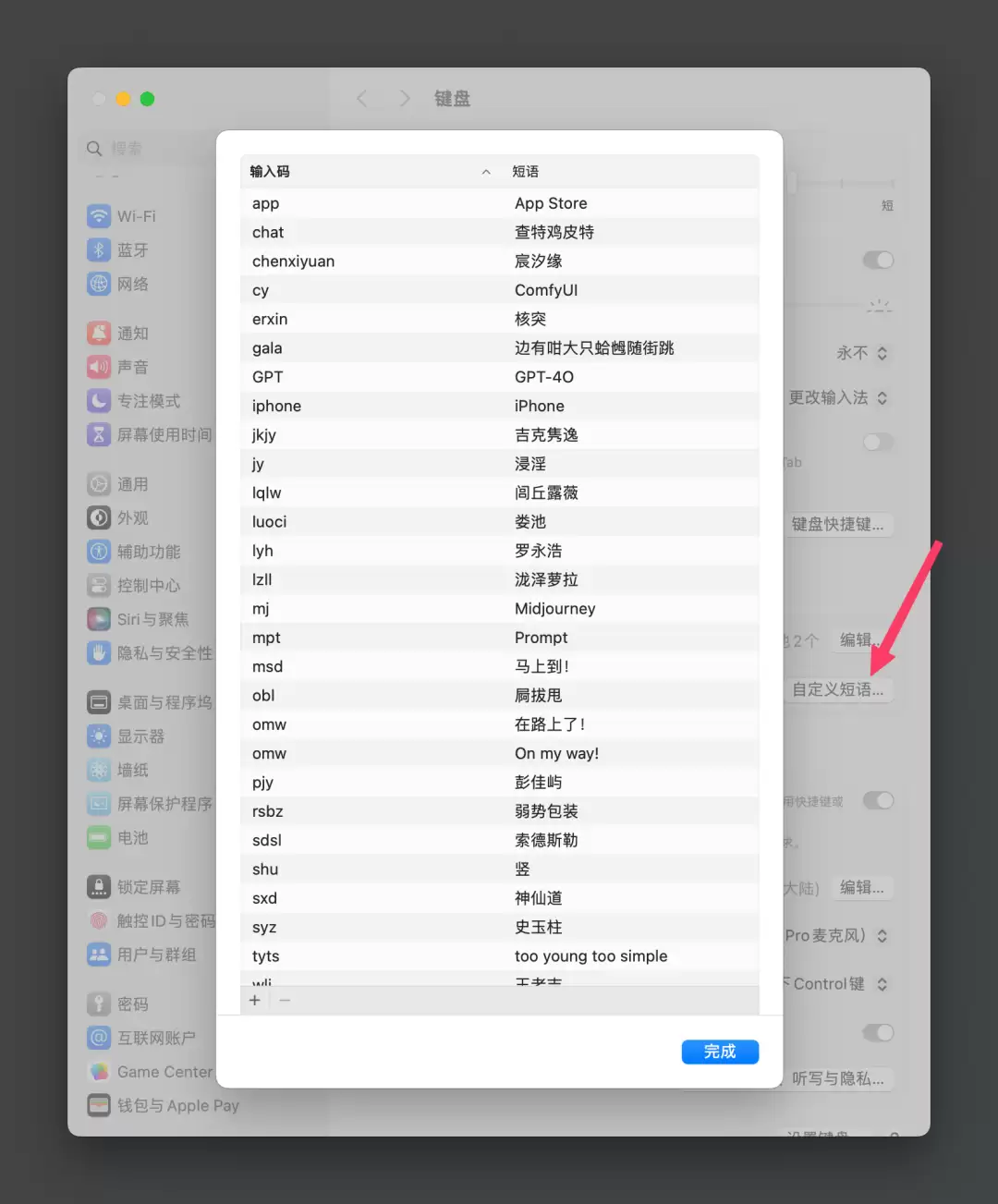Open Wi-Fi settings icon in sidebar
Image resolution: width=998 pixels, height=1204 pixels.
(99, 216)
